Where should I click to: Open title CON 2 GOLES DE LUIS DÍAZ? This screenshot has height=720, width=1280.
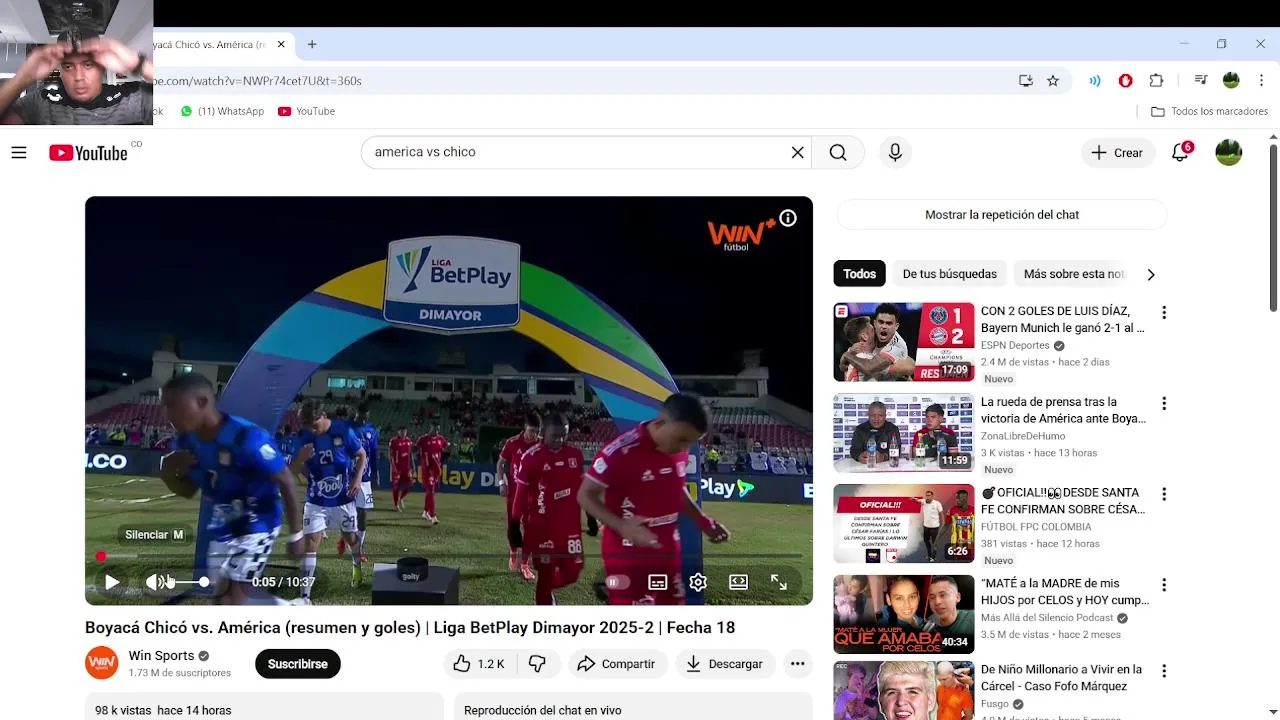pyautogui.click(x=1063, y=319)
